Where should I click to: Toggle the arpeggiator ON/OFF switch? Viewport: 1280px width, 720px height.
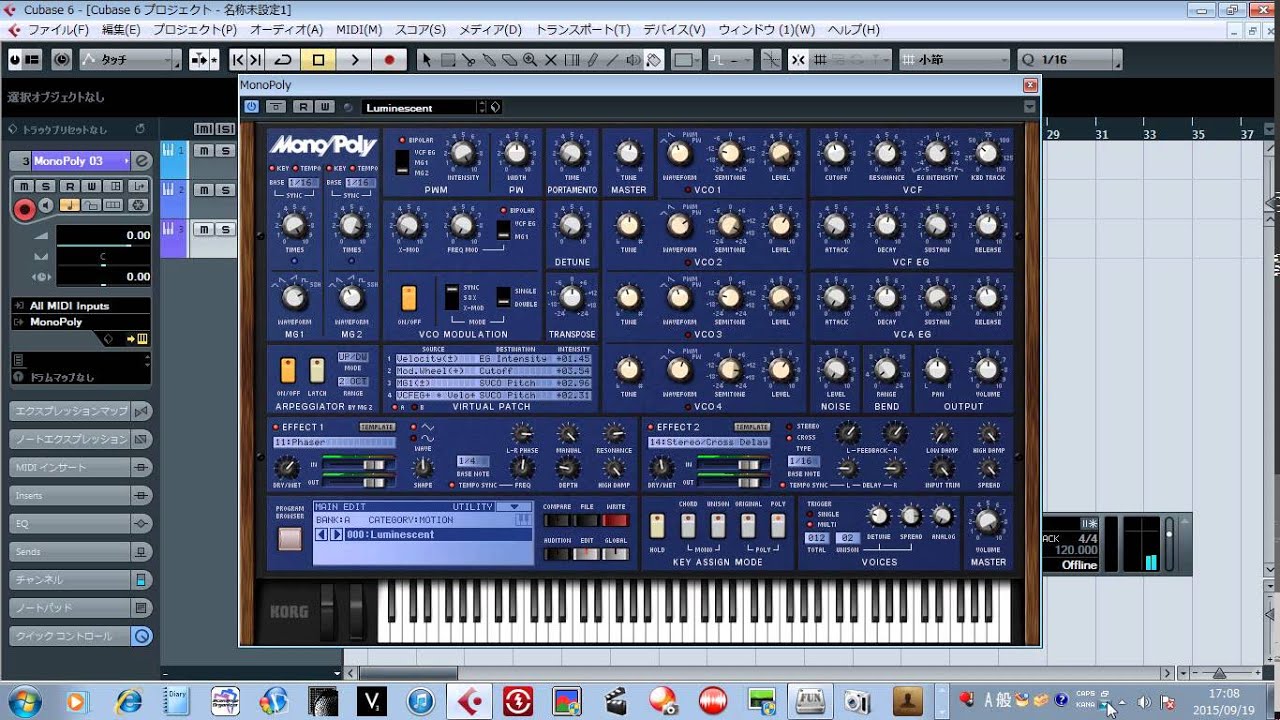288,370
